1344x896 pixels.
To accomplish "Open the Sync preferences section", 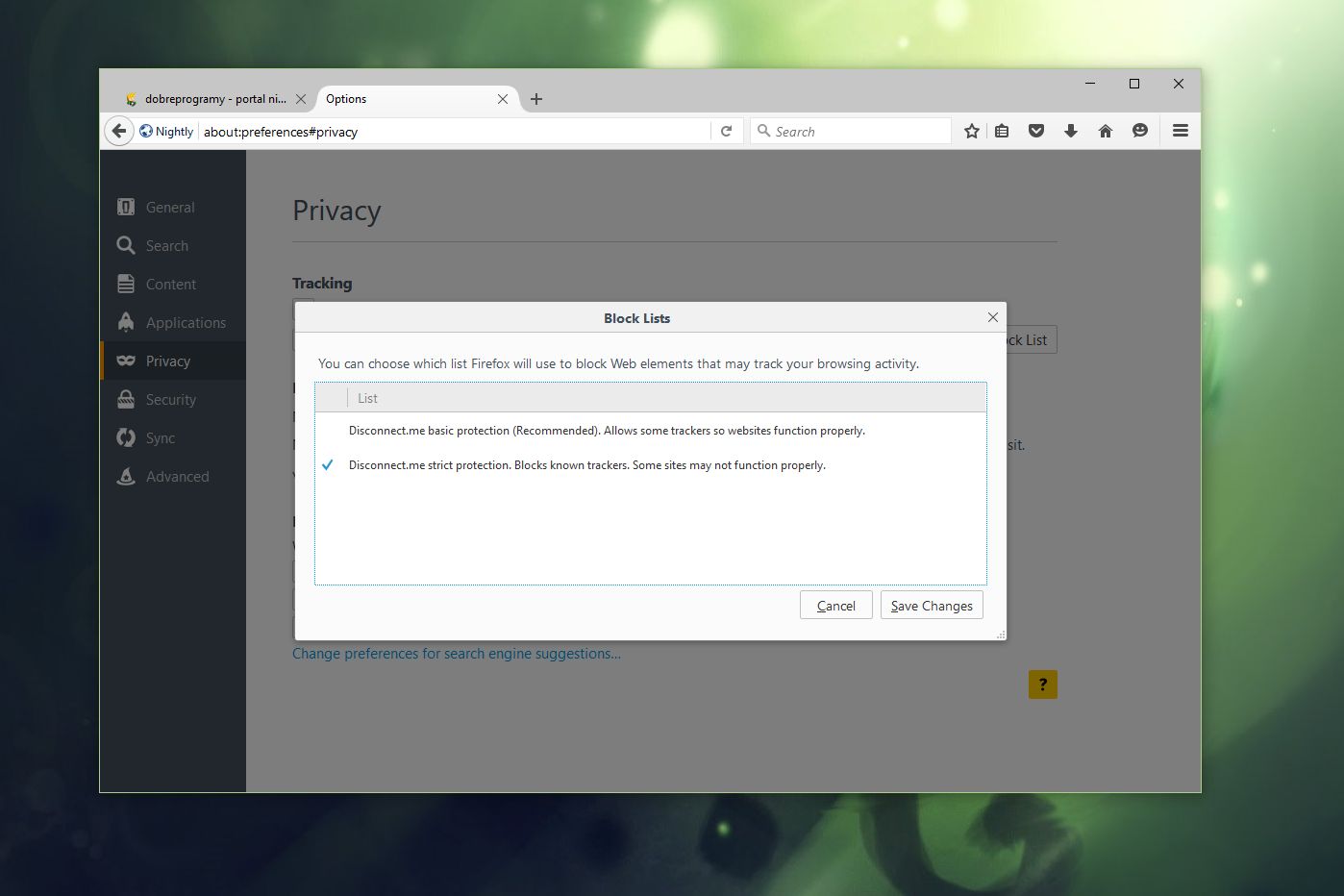I will [x=173, y=437].
